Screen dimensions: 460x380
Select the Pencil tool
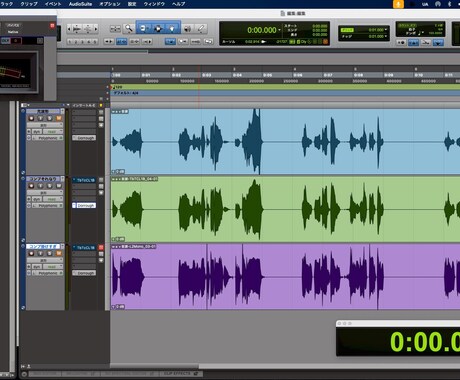[x=201, y=29]
